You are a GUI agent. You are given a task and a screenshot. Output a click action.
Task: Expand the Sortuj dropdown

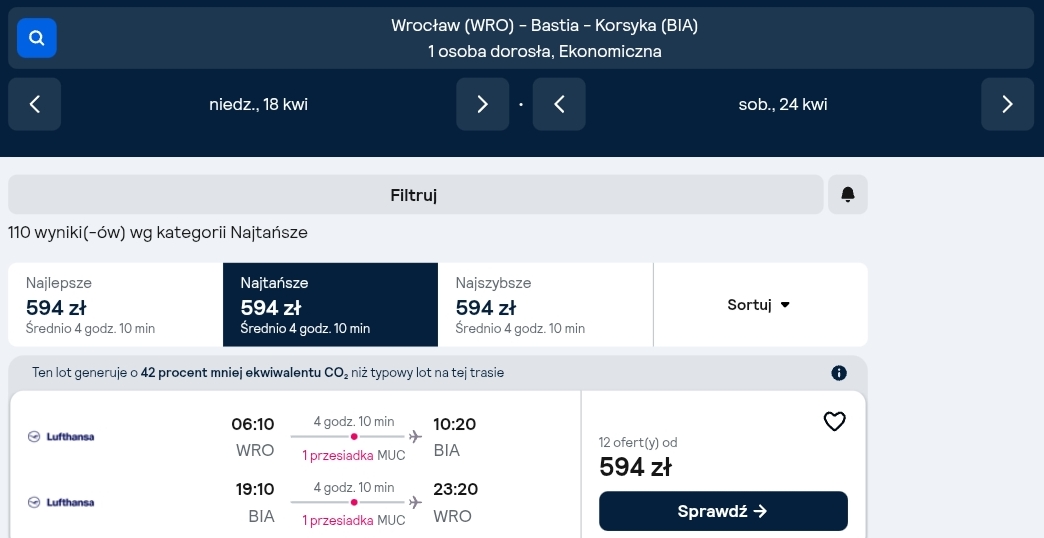pos(760,305)
